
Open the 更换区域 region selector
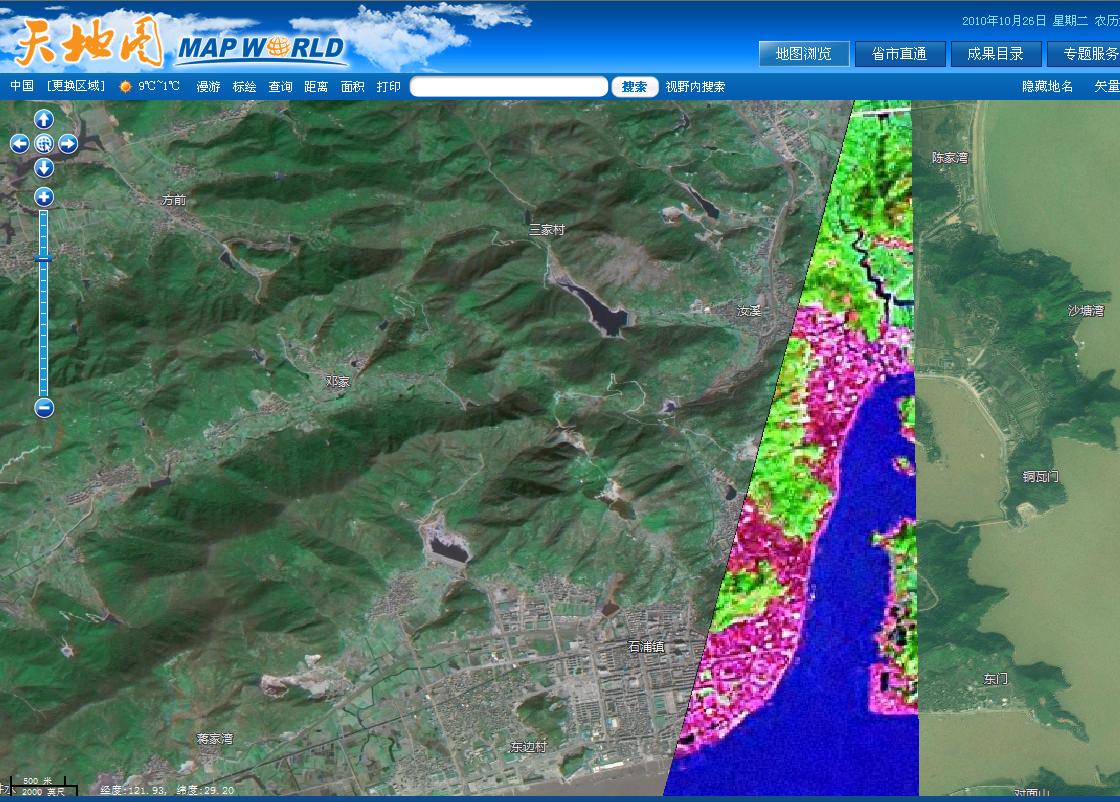75,87
